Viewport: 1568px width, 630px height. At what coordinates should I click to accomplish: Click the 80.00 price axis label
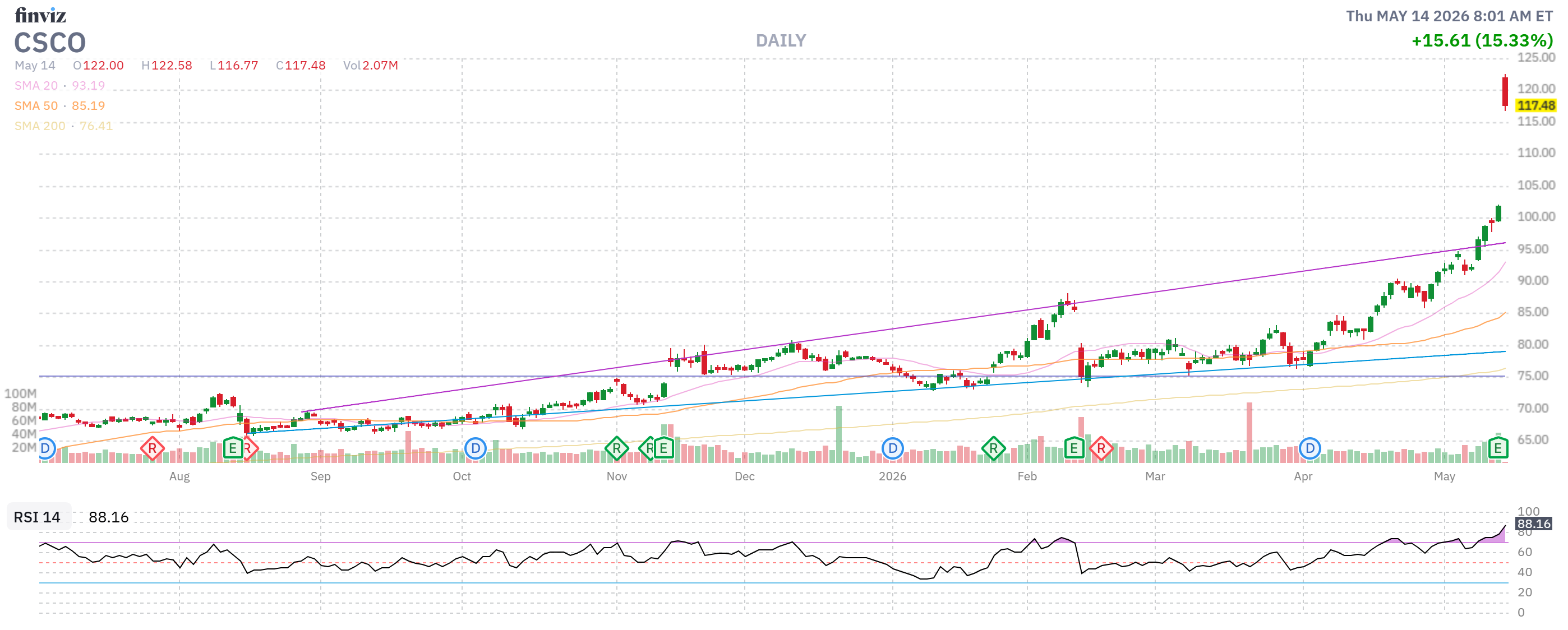pos(1533,344)
